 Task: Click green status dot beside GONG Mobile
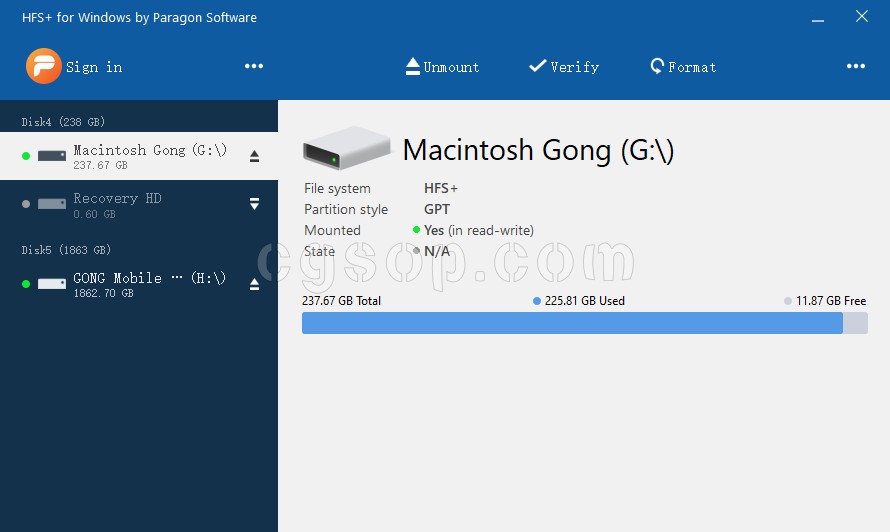point(26,284)
